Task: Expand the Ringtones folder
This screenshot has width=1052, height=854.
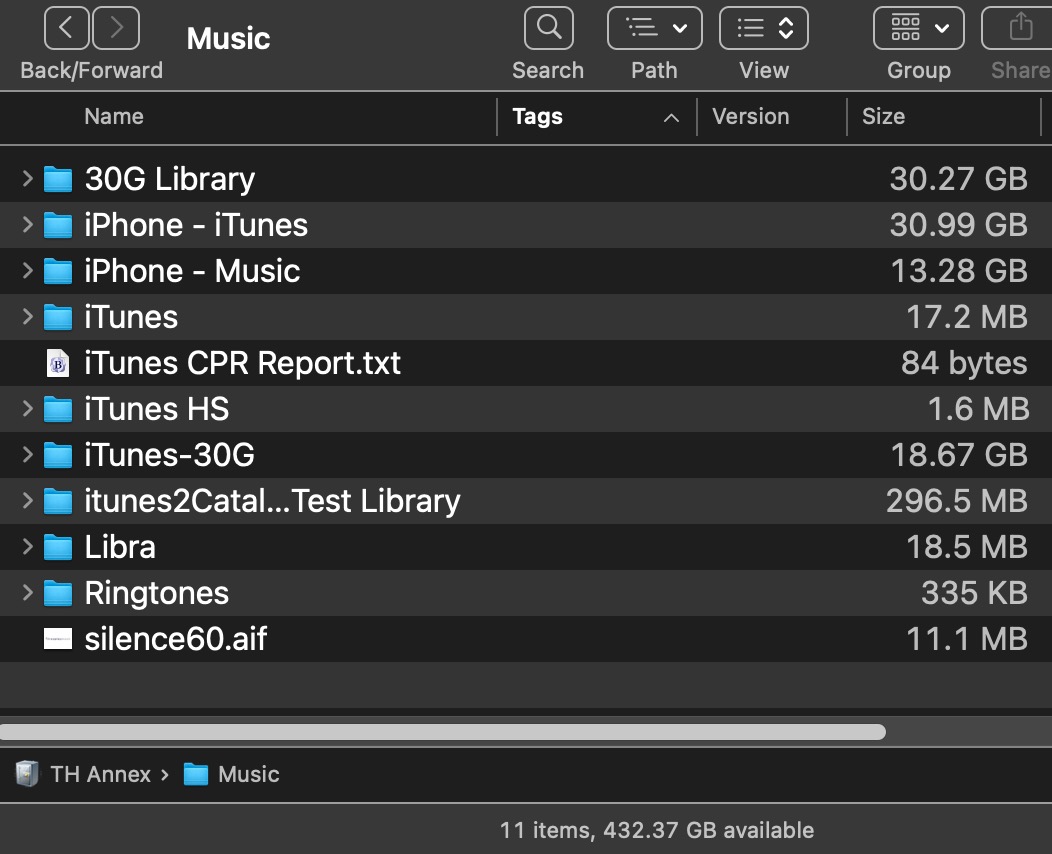Action: pyautogui.click(x=28, y=593)
